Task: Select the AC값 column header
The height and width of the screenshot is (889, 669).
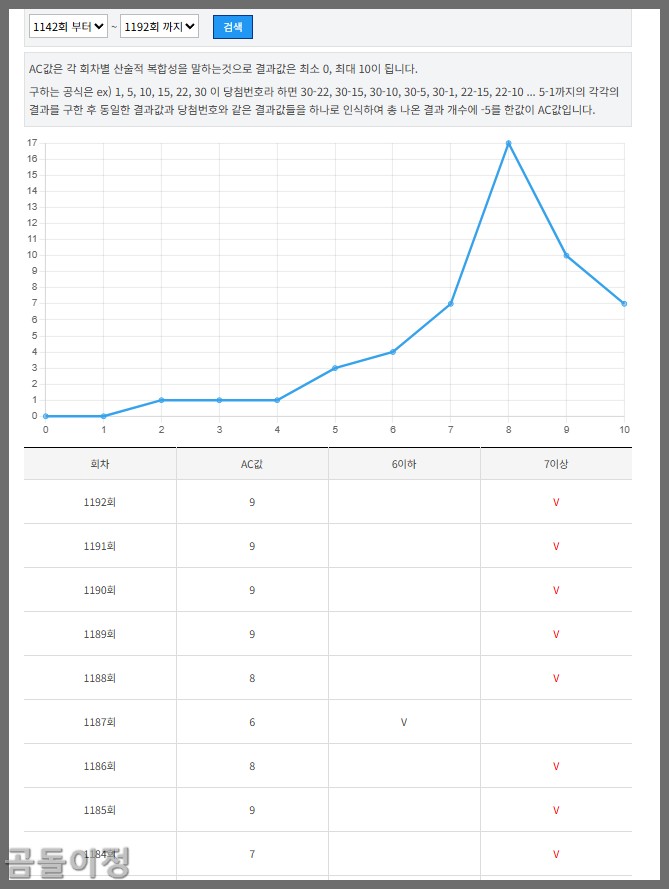Action: (252, 464)
